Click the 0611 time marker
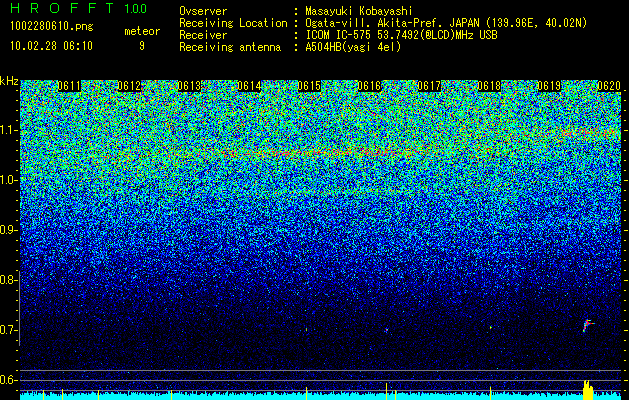 [69, 86]
